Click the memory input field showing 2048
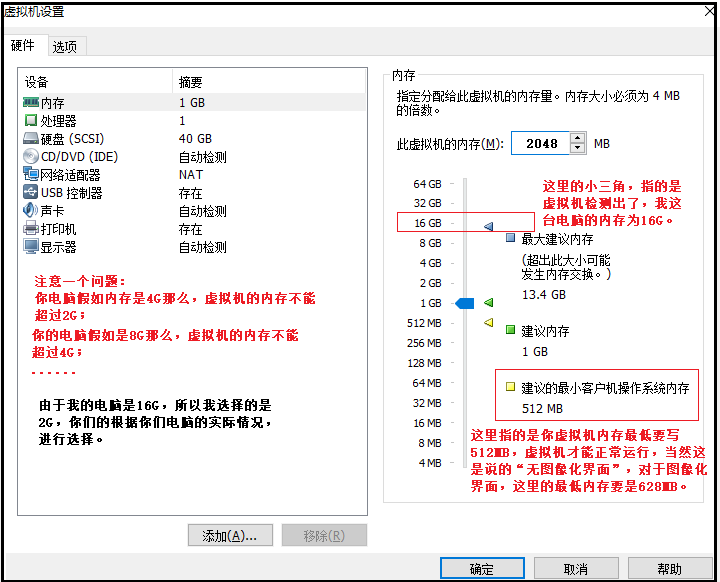Screen dimensions: 720x582 tap(540, 143)
